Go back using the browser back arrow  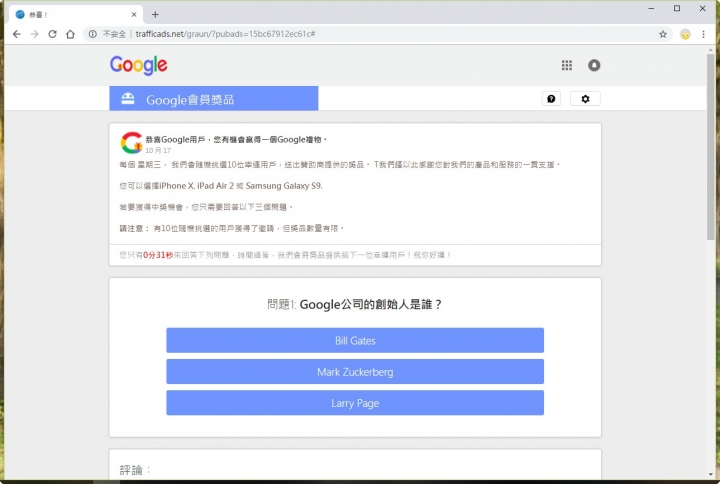click(x=17, y=34)
